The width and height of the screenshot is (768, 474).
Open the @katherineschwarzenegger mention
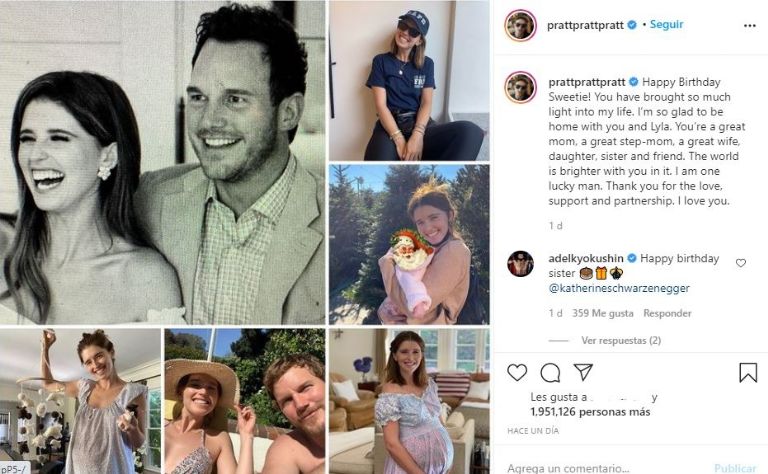point(619,288)
